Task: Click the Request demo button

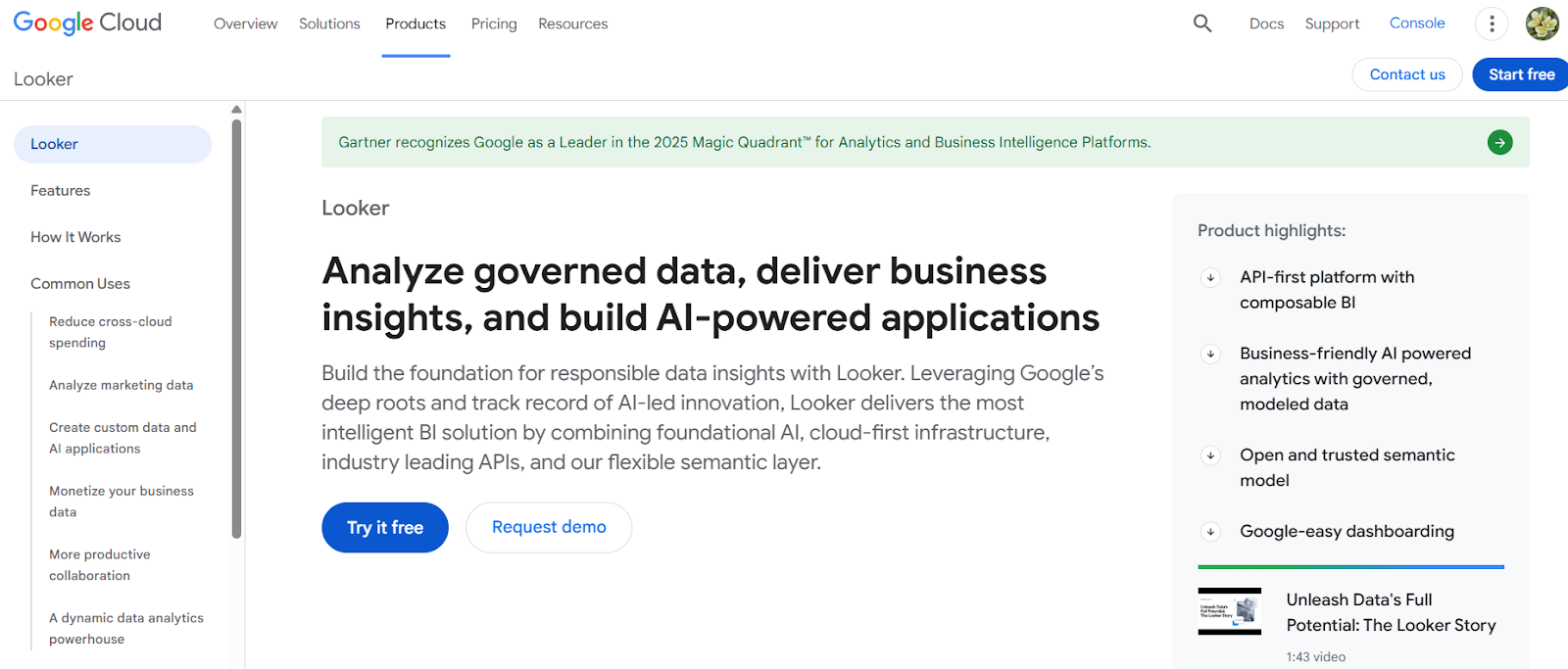Action: 549,527
